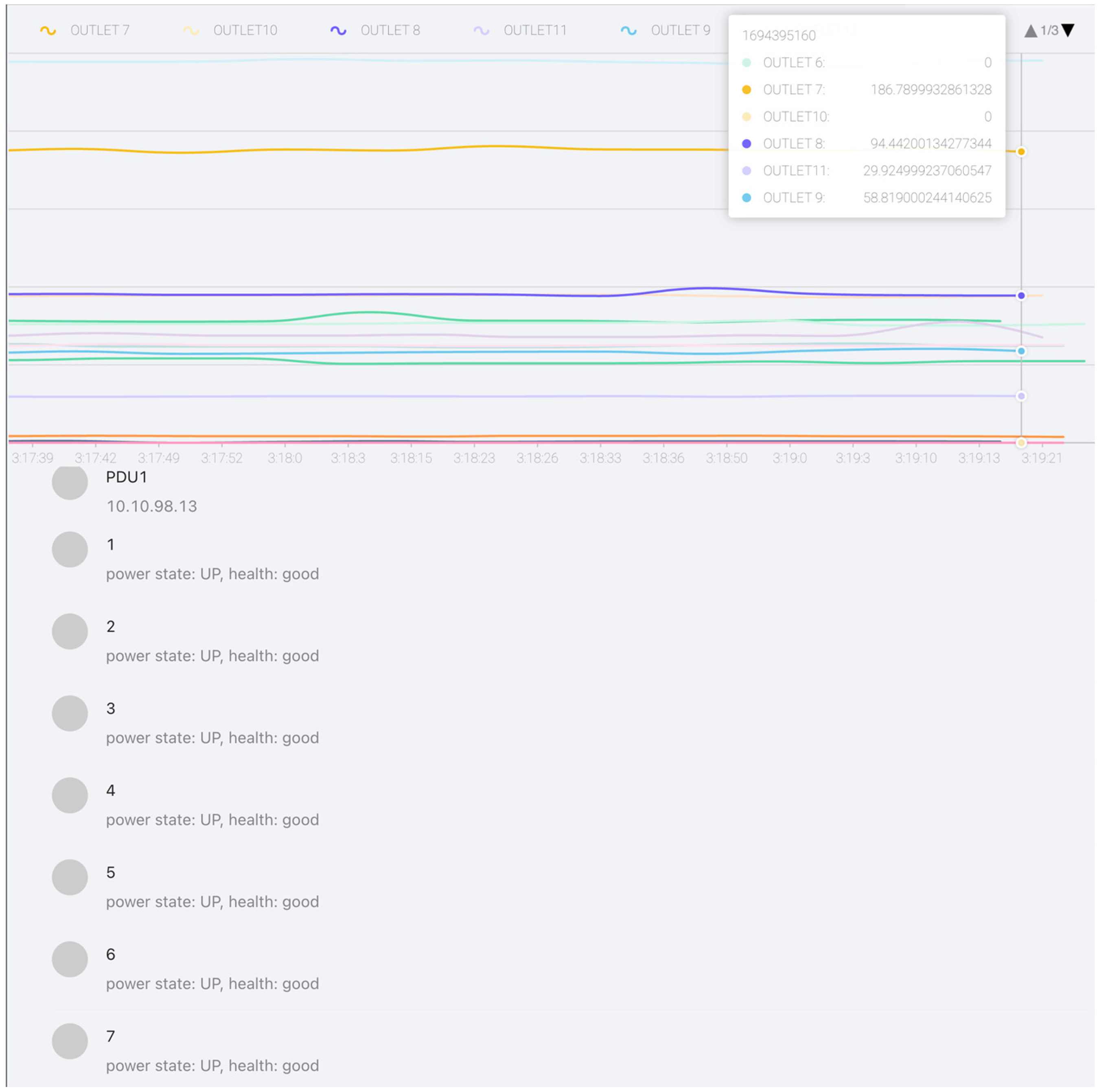This screenshot has width=1099, height=1092.
Task: Select outlet 5 list item title
Action: (x=110, y=872)
